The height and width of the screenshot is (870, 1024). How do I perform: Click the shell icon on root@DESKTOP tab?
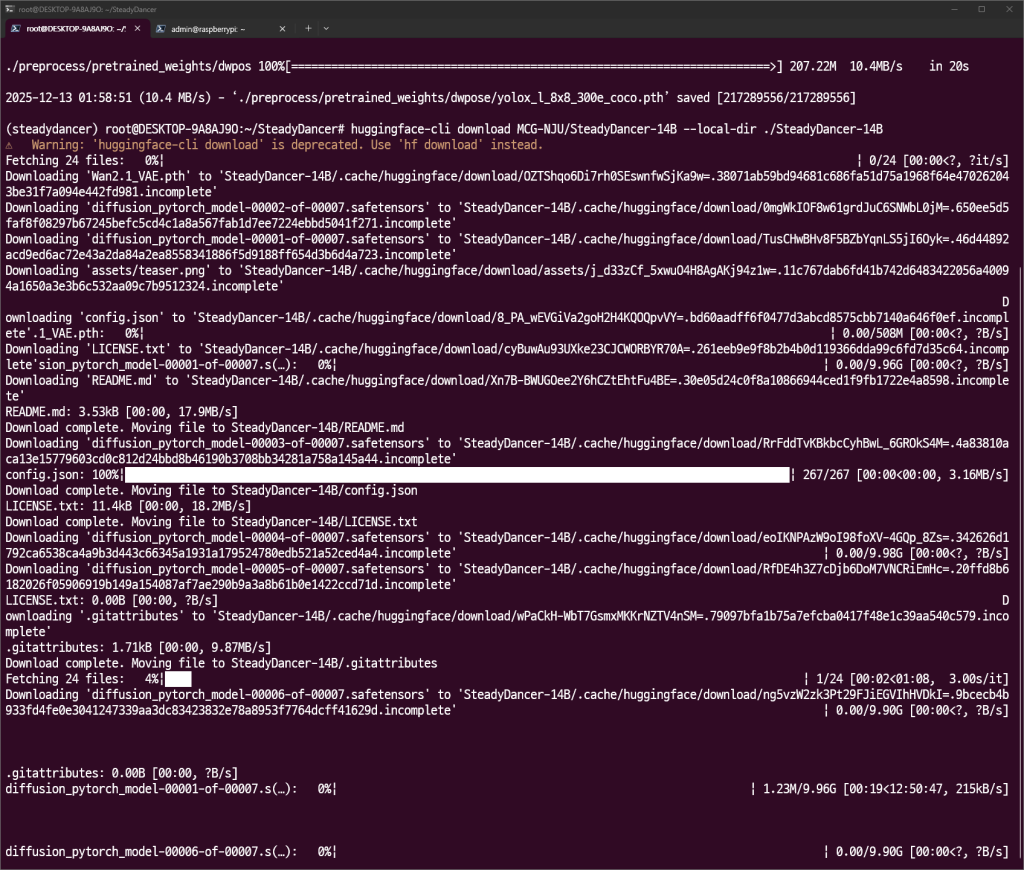[x=17, y=29]
